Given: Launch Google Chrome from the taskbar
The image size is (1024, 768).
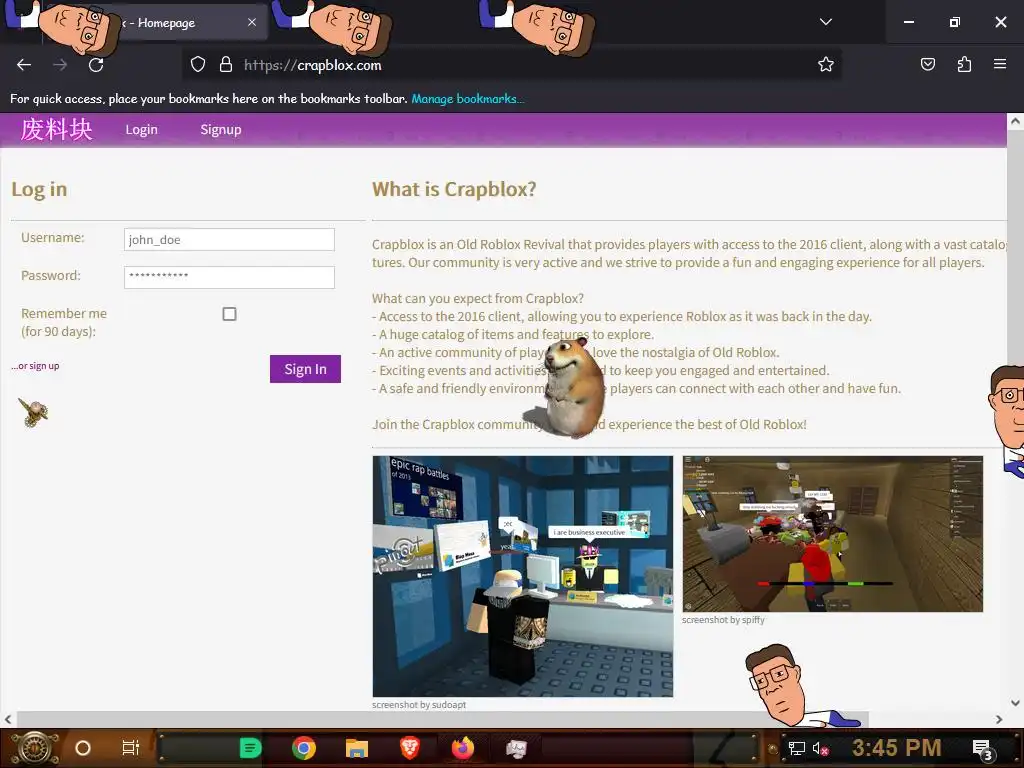Looking at the screenshot, I should pos(304,748).
